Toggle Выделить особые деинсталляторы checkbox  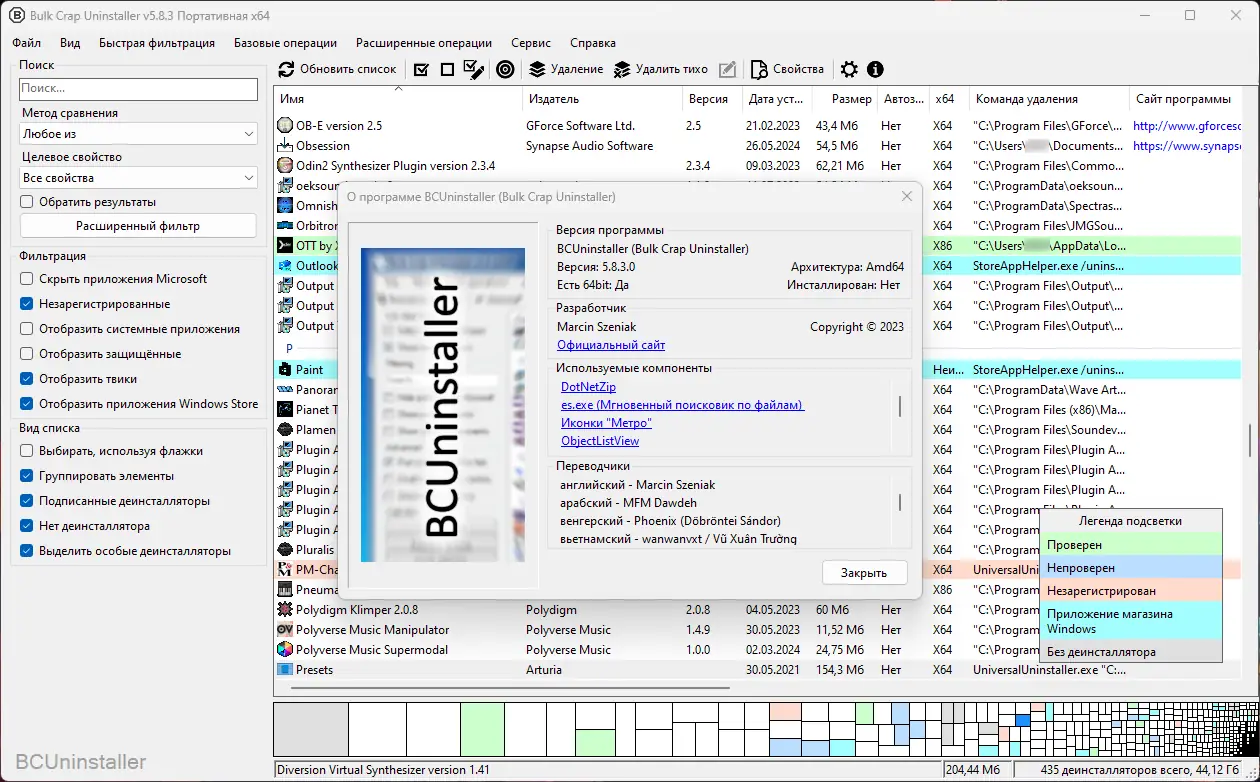(x=27, y=551)
